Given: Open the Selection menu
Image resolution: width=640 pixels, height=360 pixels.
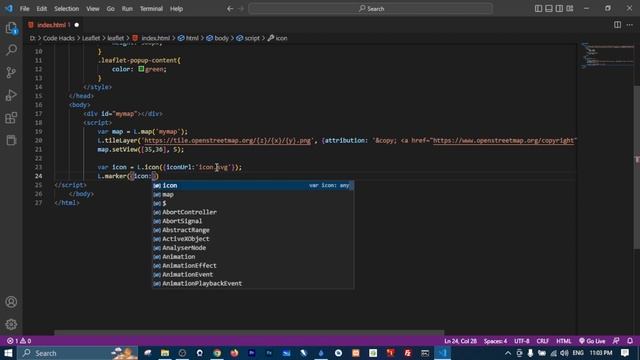Looking at the screenshot, I should [67, 9].
